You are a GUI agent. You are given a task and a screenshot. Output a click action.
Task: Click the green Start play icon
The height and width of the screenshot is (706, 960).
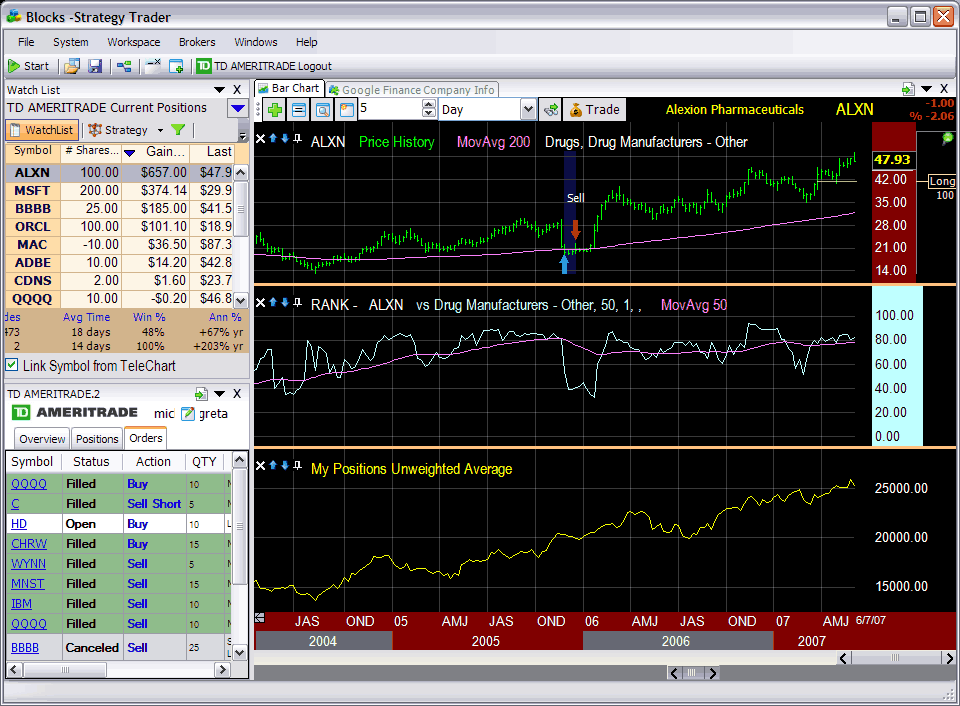tap(13, 66)
